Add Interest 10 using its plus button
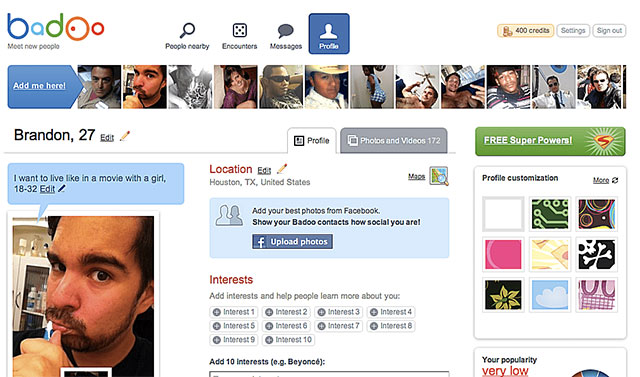The width and height of the screenshot is (640, 377). click(269, 340)
